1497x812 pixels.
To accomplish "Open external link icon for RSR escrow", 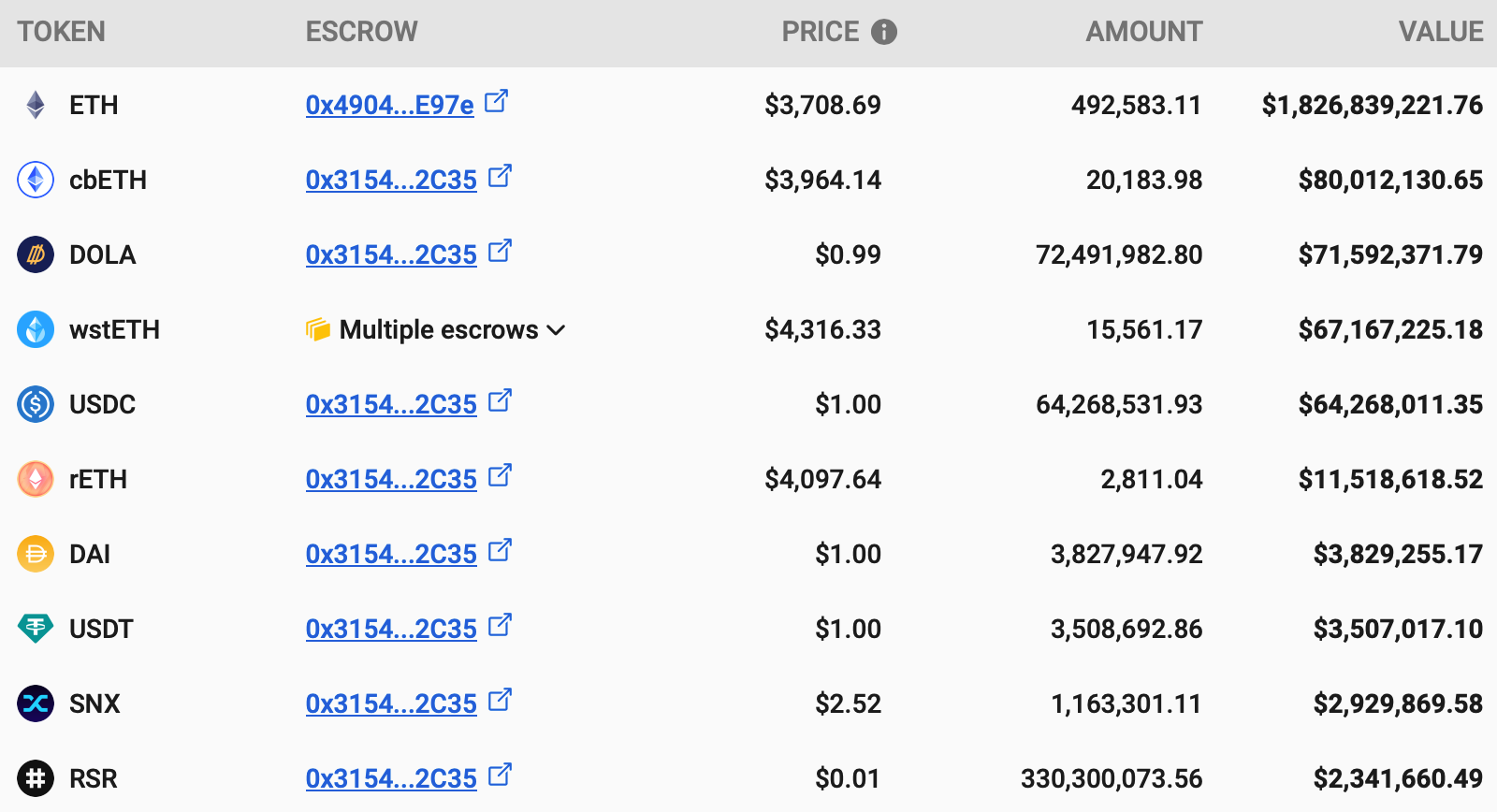I will (x=501, y=775).
